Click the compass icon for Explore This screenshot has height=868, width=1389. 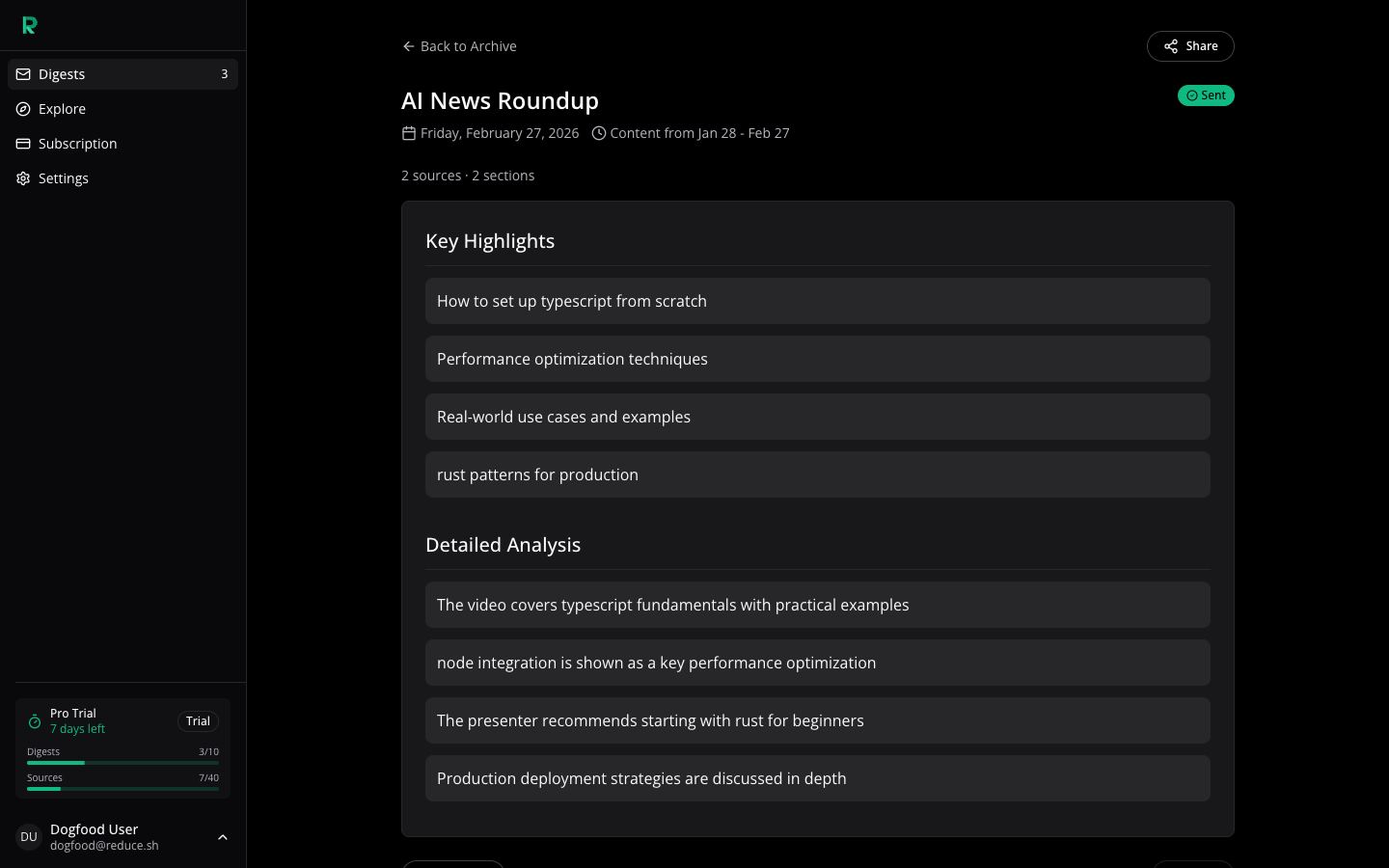click(x=23, y=109)
